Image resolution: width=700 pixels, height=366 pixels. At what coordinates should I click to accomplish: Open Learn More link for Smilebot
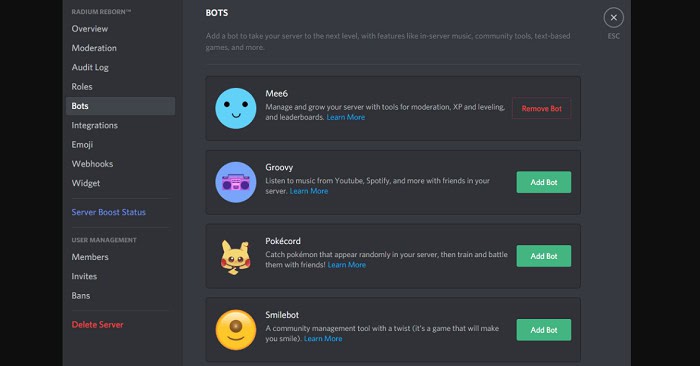point(323,338)
